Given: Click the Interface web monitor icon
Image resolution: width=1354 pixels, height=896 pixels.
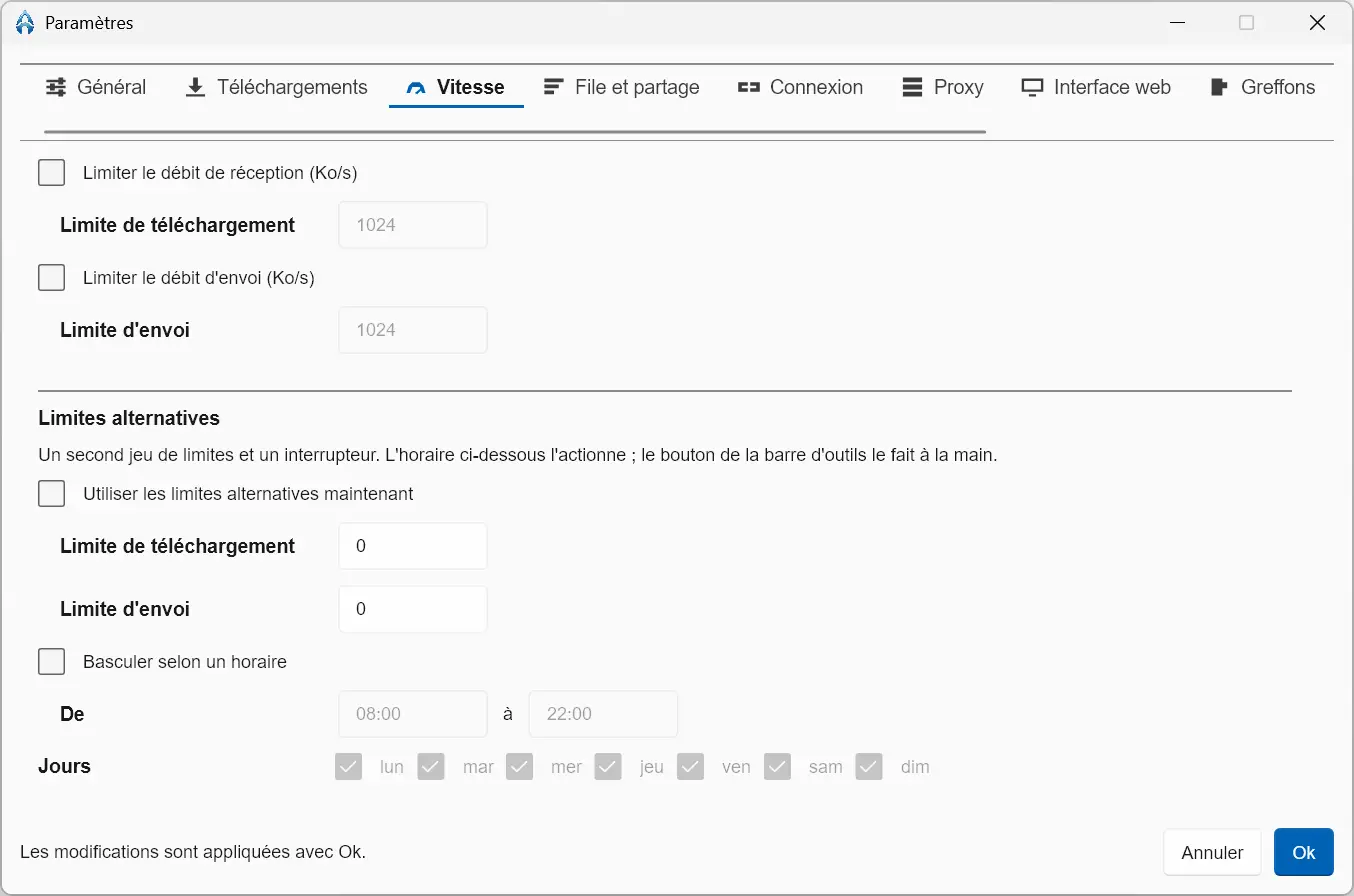Looking at the screenshot, I should [1033, 87].
